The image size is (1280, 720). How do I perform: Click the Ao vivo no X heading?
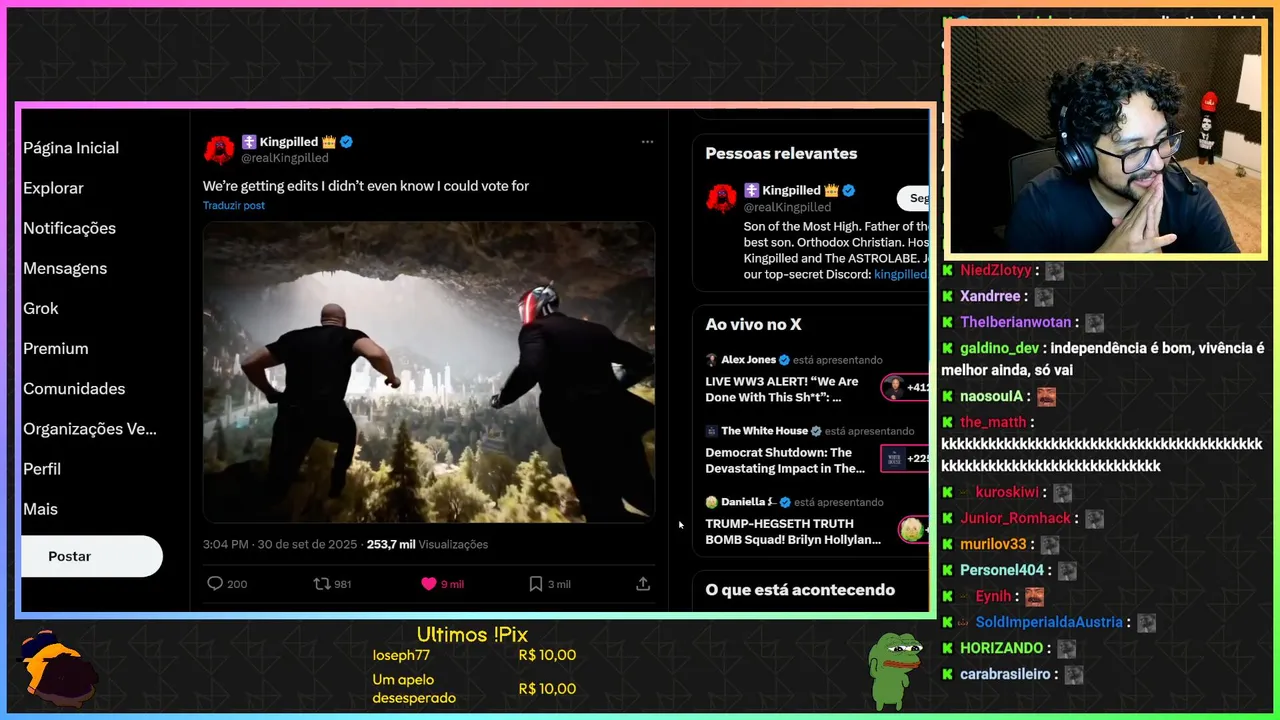tap(753, 325)
